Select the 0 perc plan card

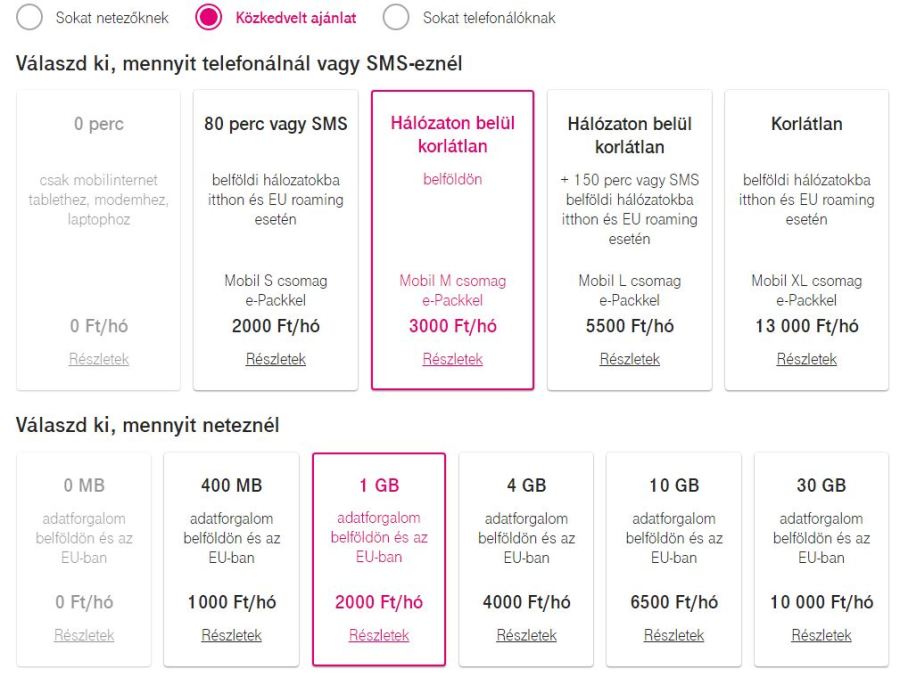[x=98, y=240]
